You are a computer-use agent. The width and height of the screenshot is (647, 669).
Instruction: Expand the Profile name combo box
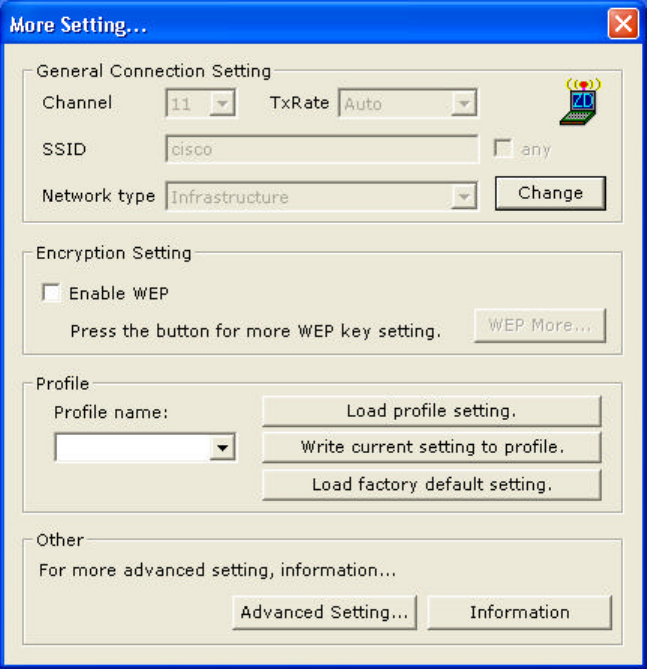(x=222, y=448)
